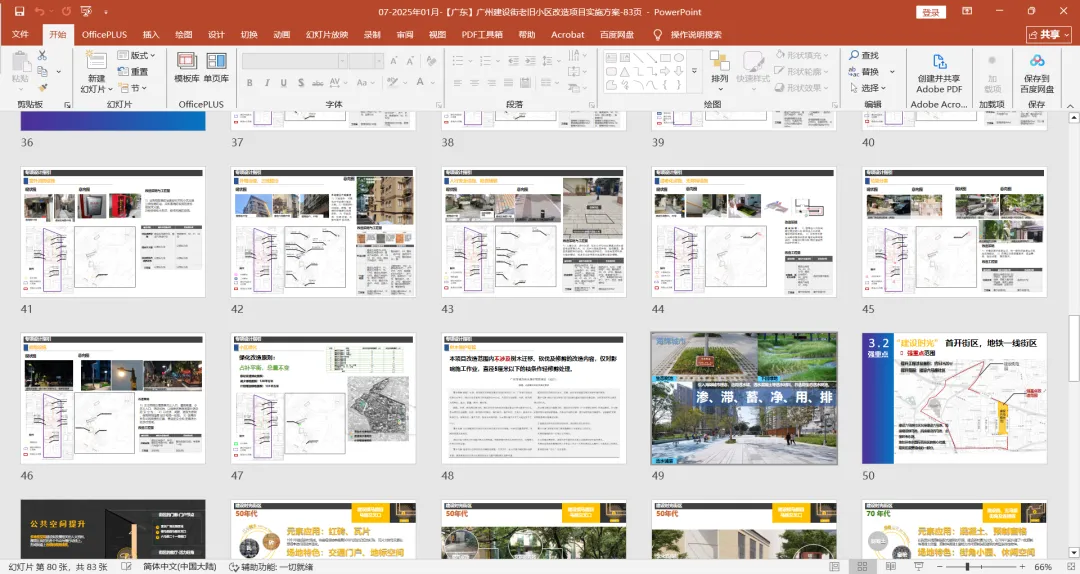This screenshot has height=574, width=1080.
Task: Switch to Reading view icon
Action: [x=890, y=566]
